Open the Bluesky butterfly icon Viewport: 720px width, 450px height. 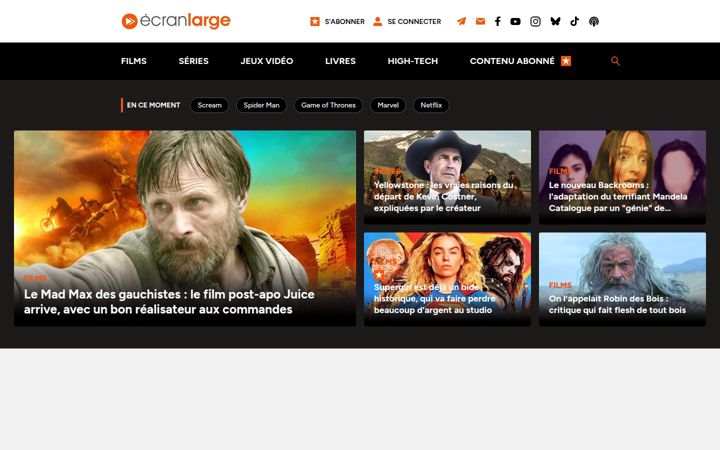pyautogui.click(x=555, y=21)
